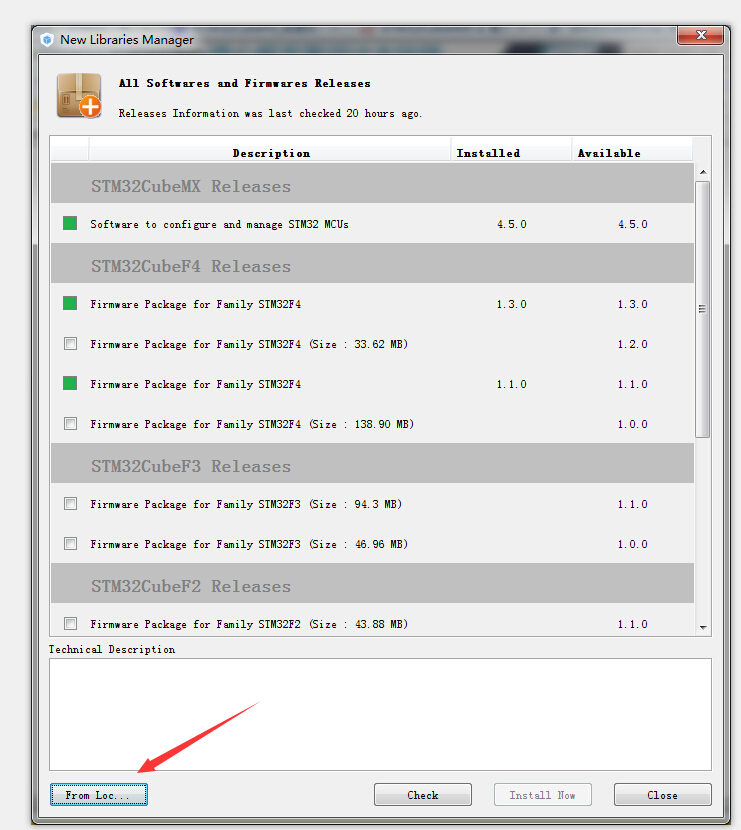
Task: Click the scroll down arrow of the list
Action: coord(703,627)
